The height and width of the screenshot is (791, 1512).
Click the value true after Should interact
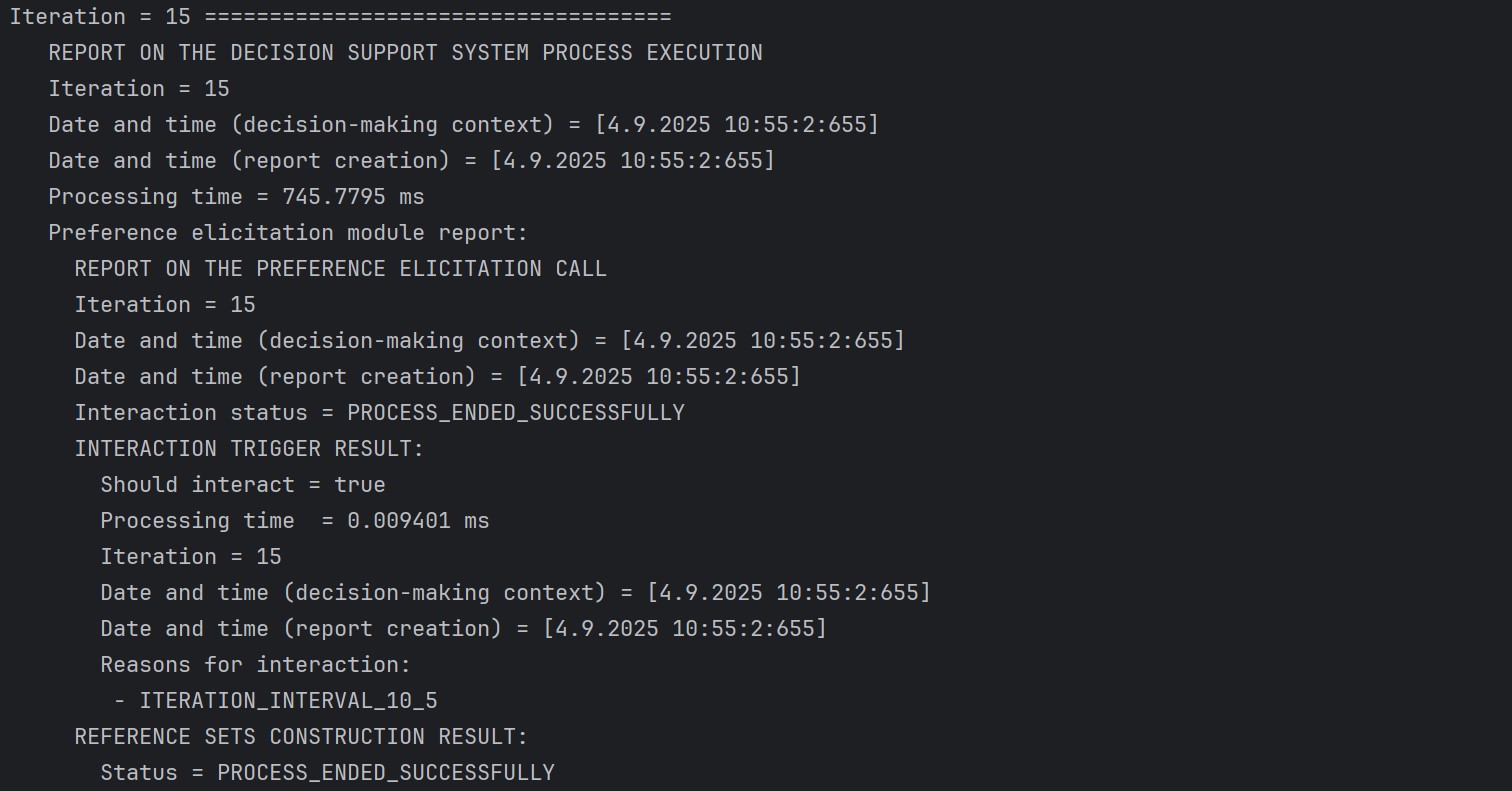360,485
